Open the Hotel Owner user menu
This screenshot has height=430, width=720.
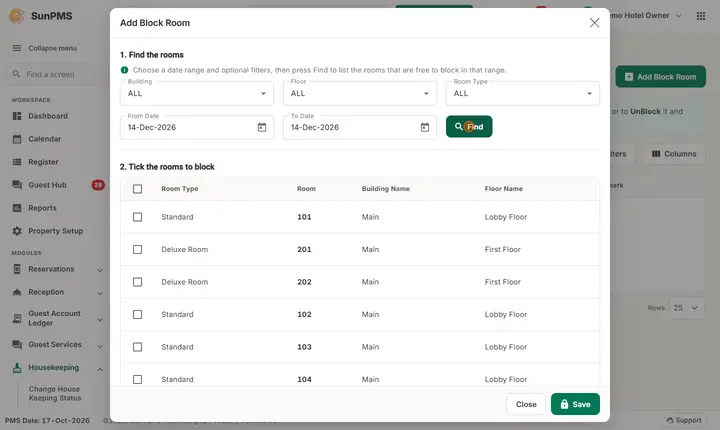coord(646,16)
